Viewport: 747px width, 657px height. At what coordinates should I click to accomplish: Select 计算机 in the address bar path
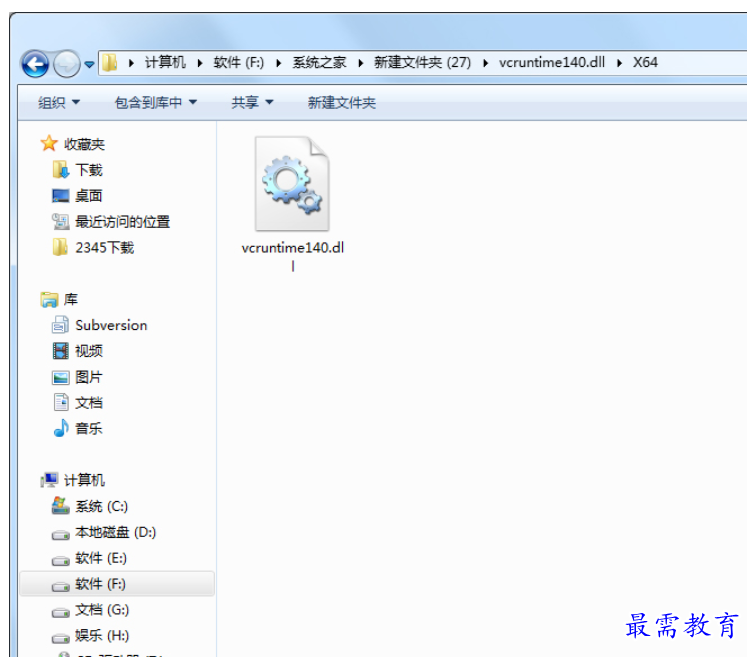(x=165, y=62)
